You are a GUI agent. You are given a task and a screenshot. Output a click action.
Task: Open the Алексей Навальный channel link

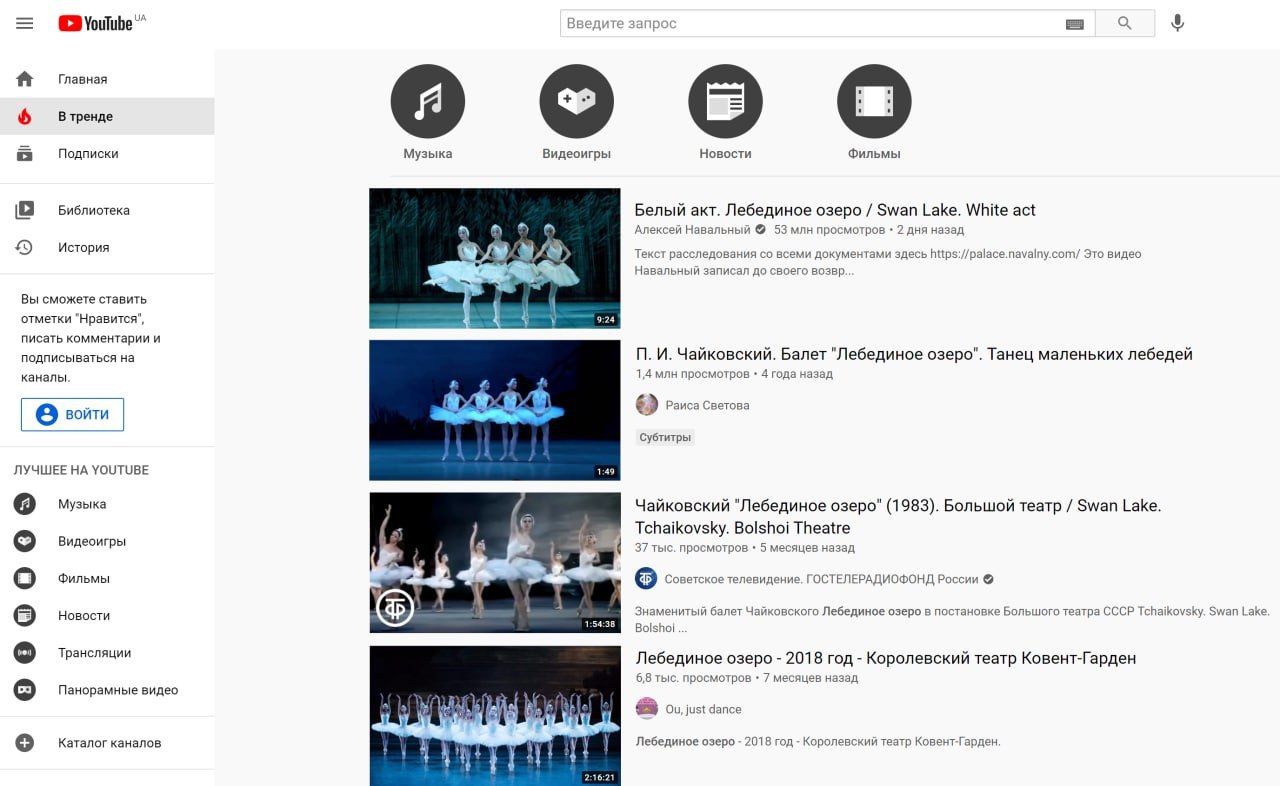(x=692, y=230)
